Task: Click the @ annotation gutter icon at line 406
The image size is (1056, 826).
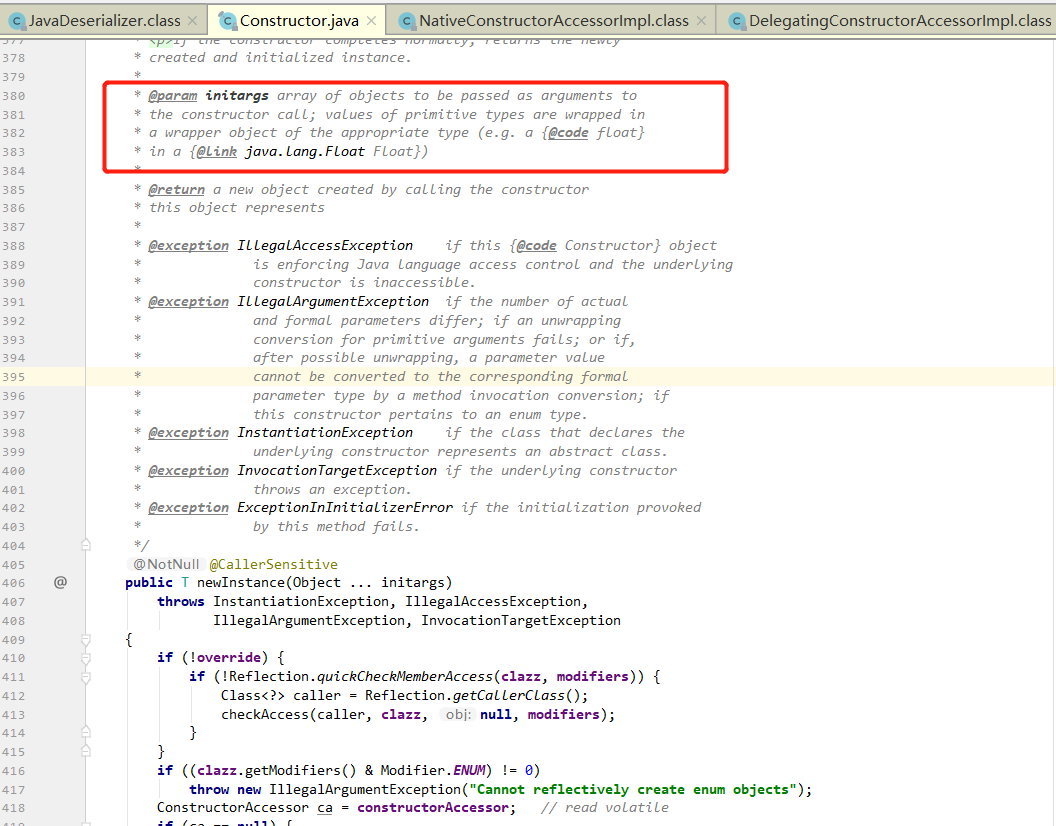Action: tap(60, 582)
